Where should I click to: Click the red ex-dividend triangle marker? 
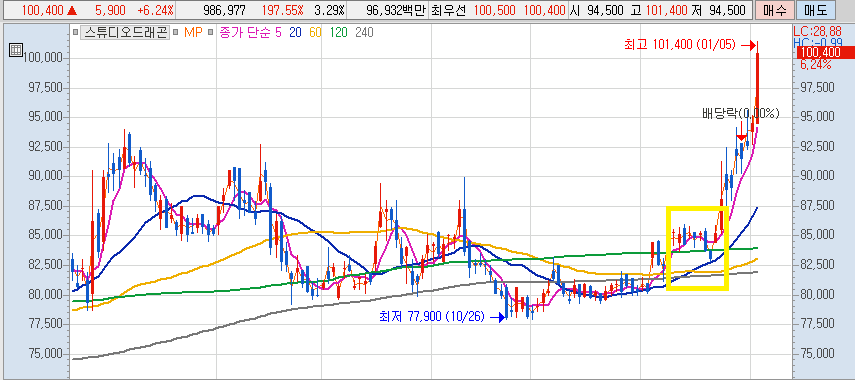pos(741,138)
